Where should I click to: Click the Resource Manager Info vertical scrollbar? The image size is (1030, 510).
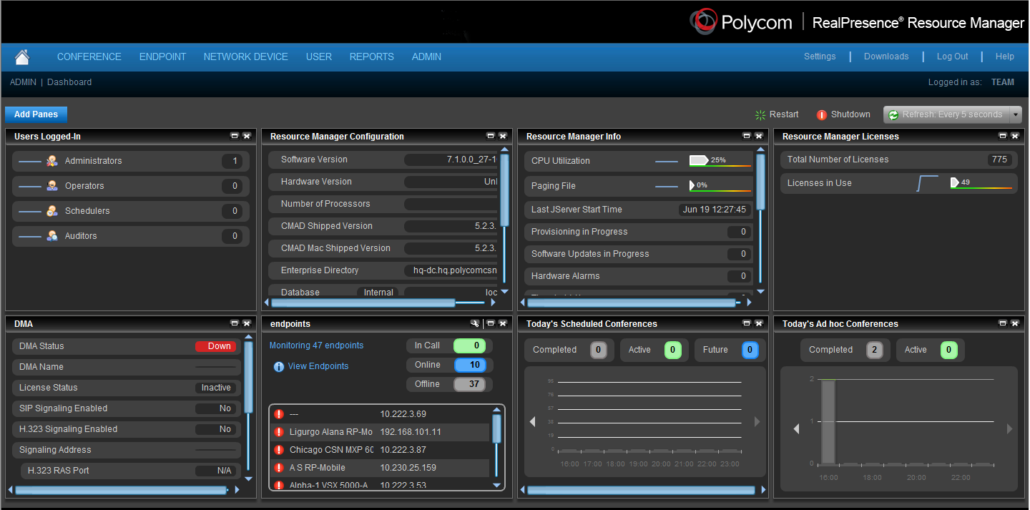pos(761,220)
